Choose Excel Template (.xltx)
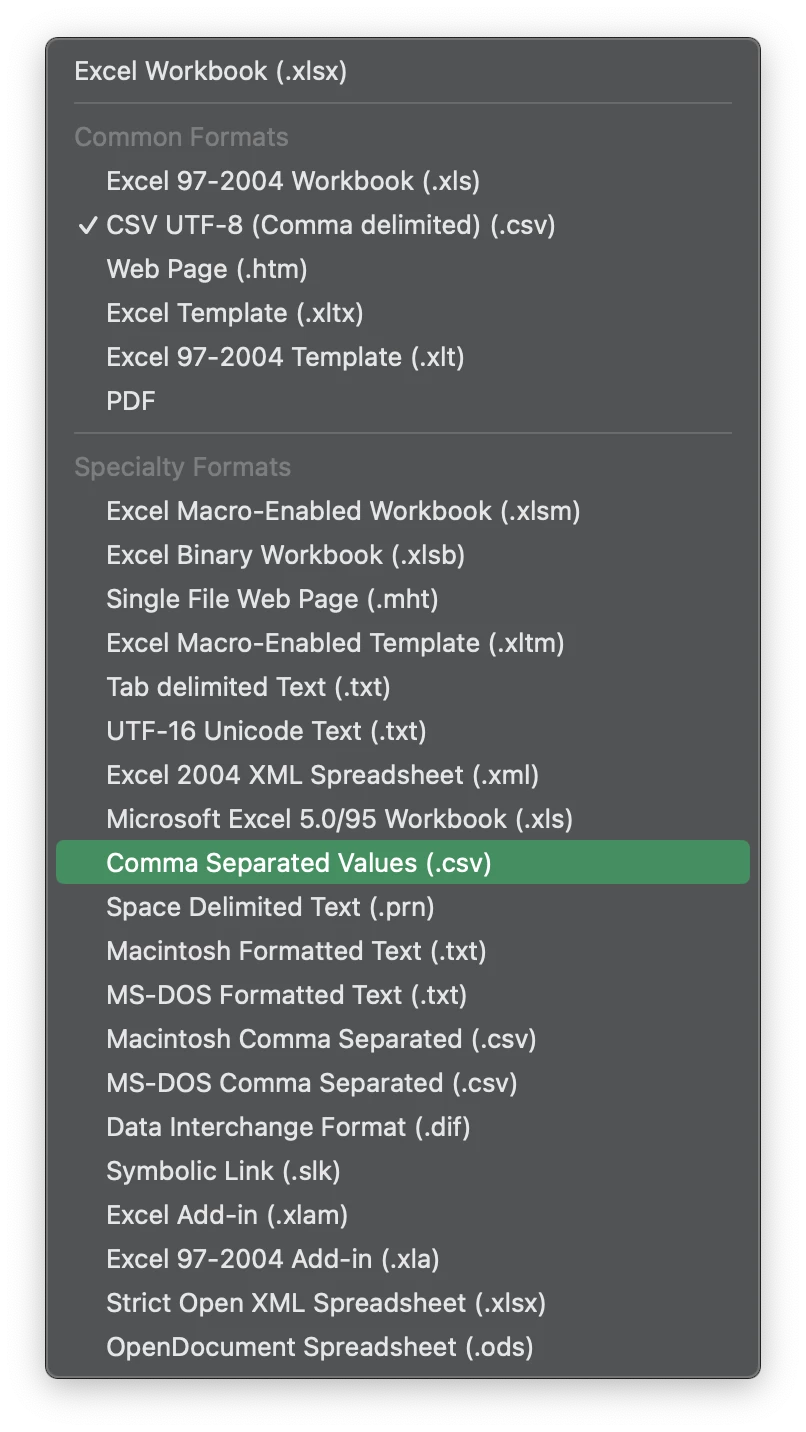The width and height of the screenshot is (806, 1432). point(403,313)
